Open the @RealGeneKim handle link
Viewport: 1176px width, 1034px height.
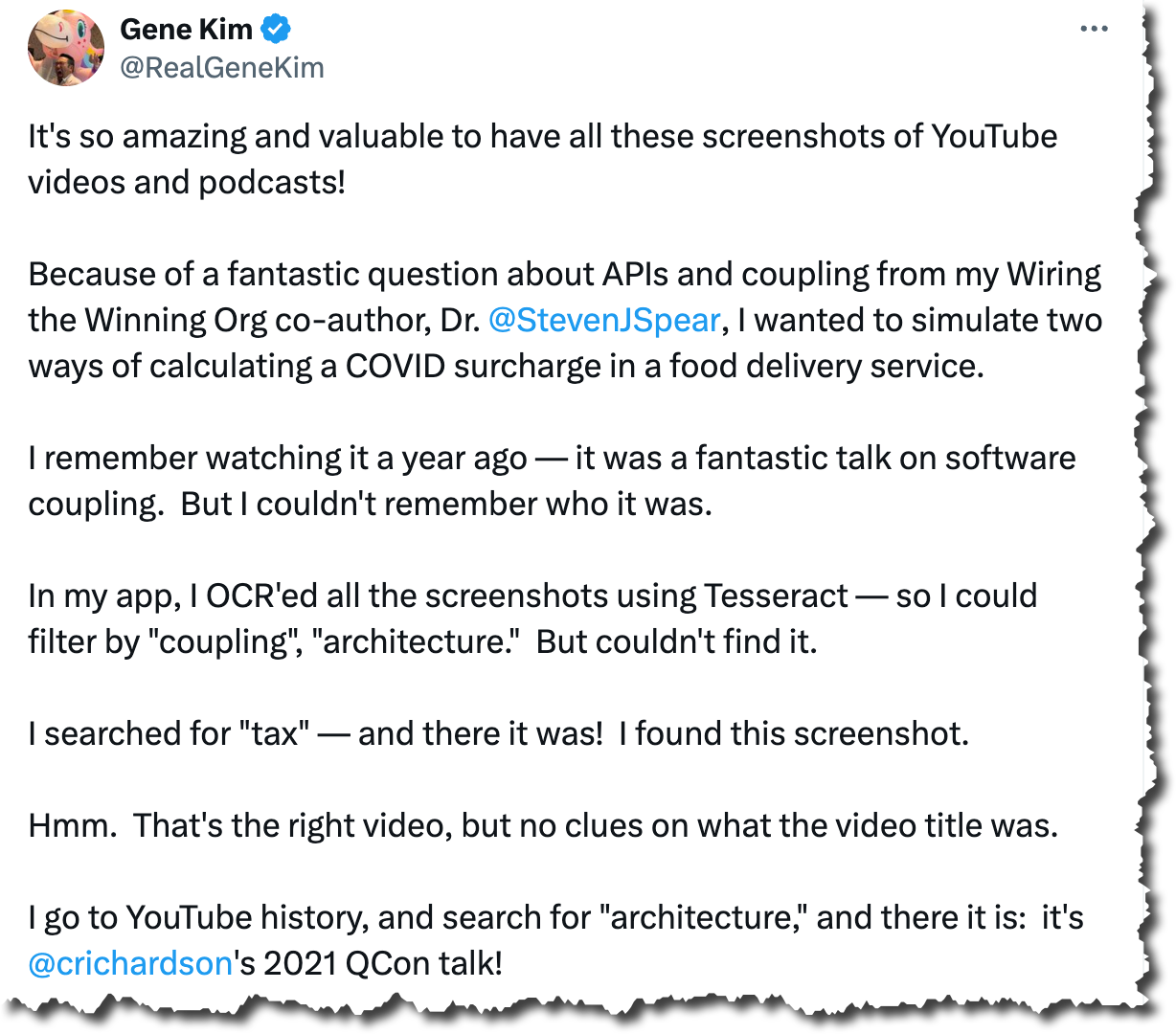coord(222,68)
